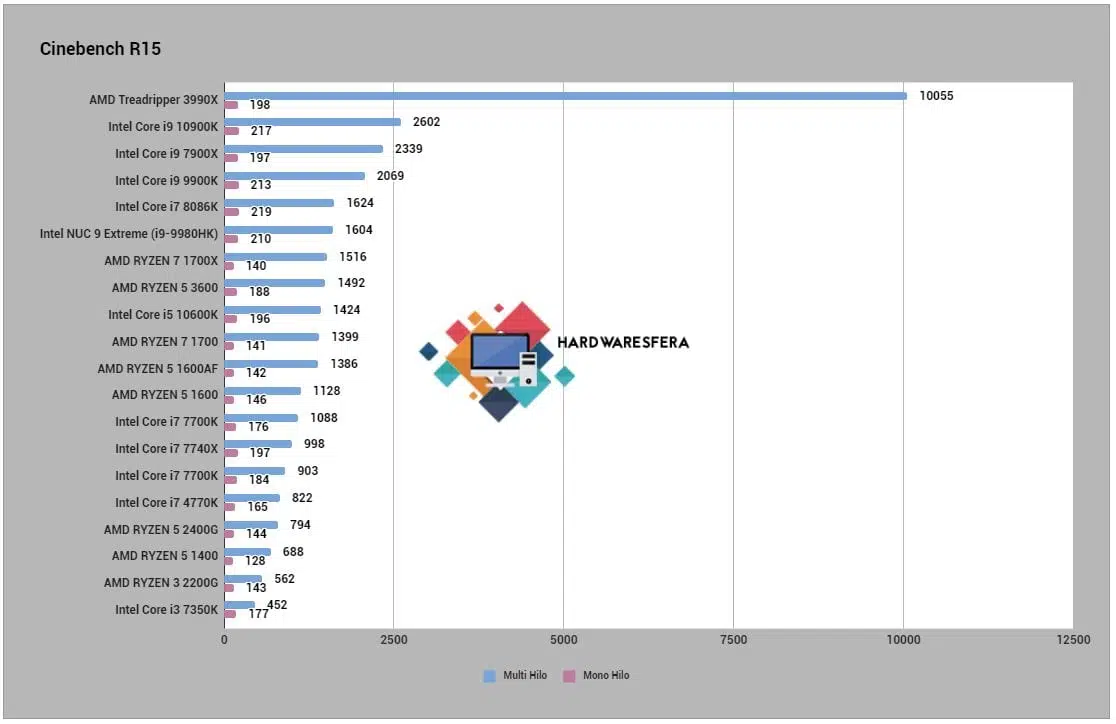Click the 794 score value
This screenshot has height=724, width=1116.
(x=300, y=525)
